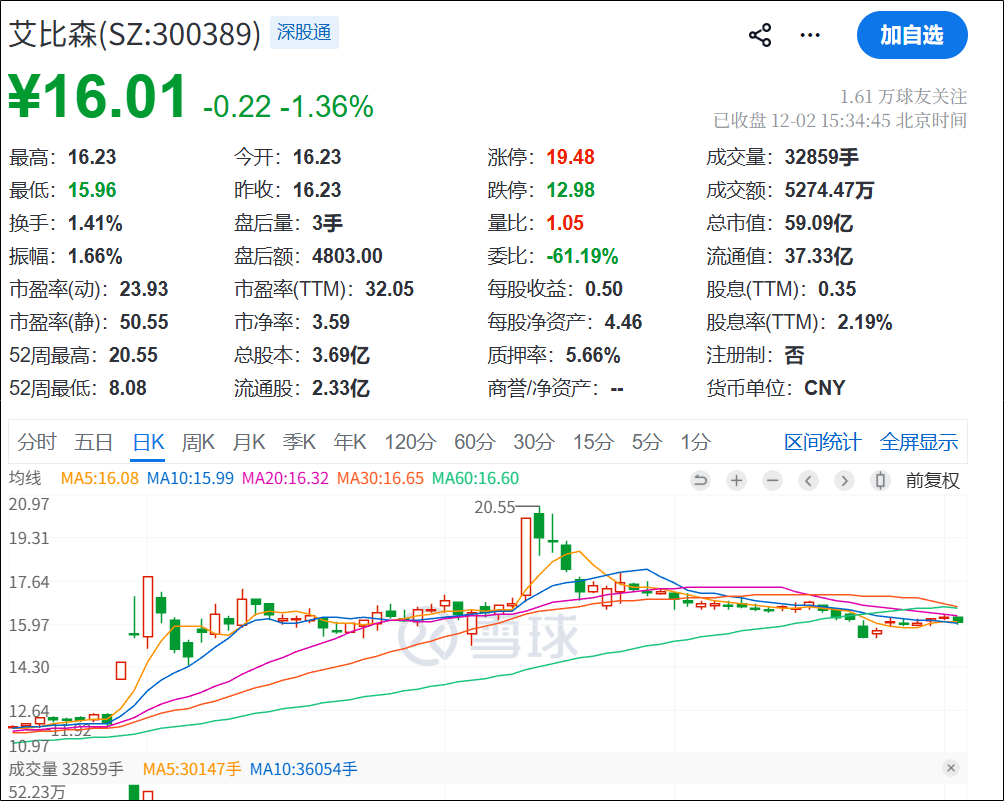Click MA60:16.60 indicator
This screenshot has width=1004, height=801.
(x=475, y=478)
